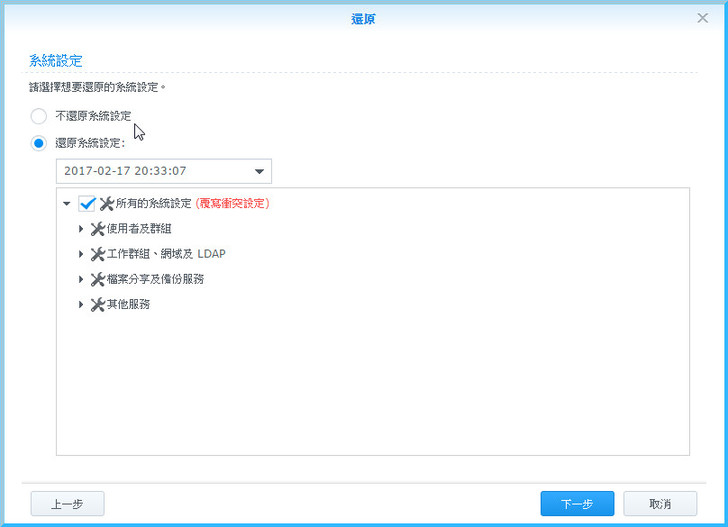Click the red 覆寫衝突設定 text

(233, 203)
